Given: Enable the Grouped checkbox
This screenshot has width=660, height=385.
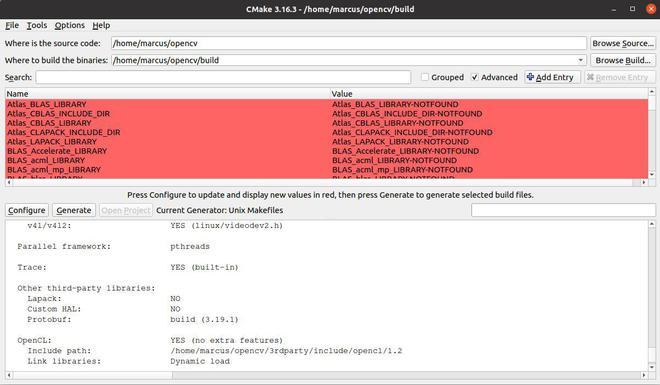Looking at the screenshot, I should [x=425, y=77].
